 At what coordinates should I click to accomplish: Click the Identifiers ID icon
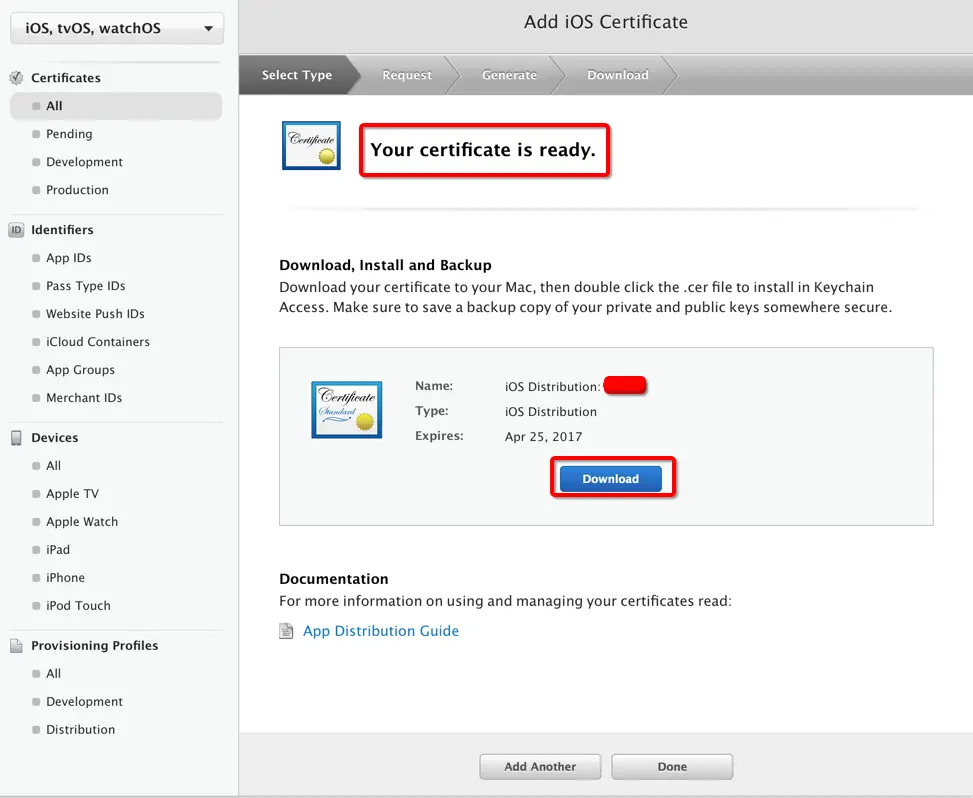point(16,230)
